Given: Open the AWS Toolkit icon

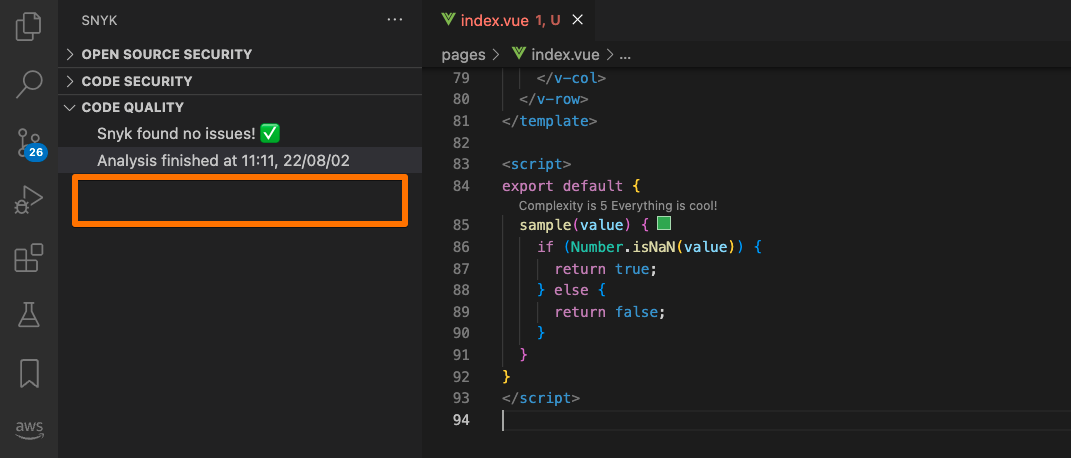Looking at the screenshot, I should [x=29, y=429].
